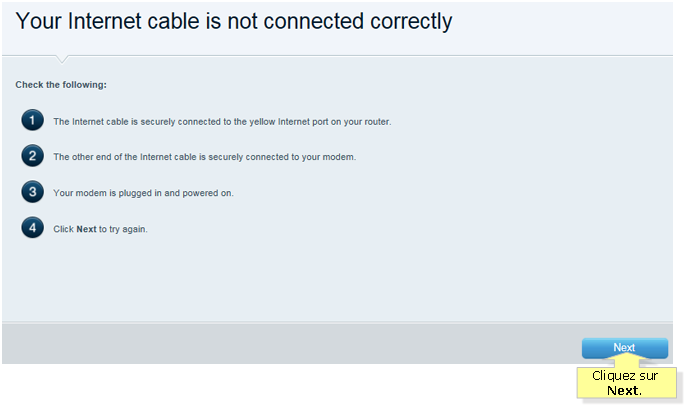Select the step 4 number circle

coord(32,227)
